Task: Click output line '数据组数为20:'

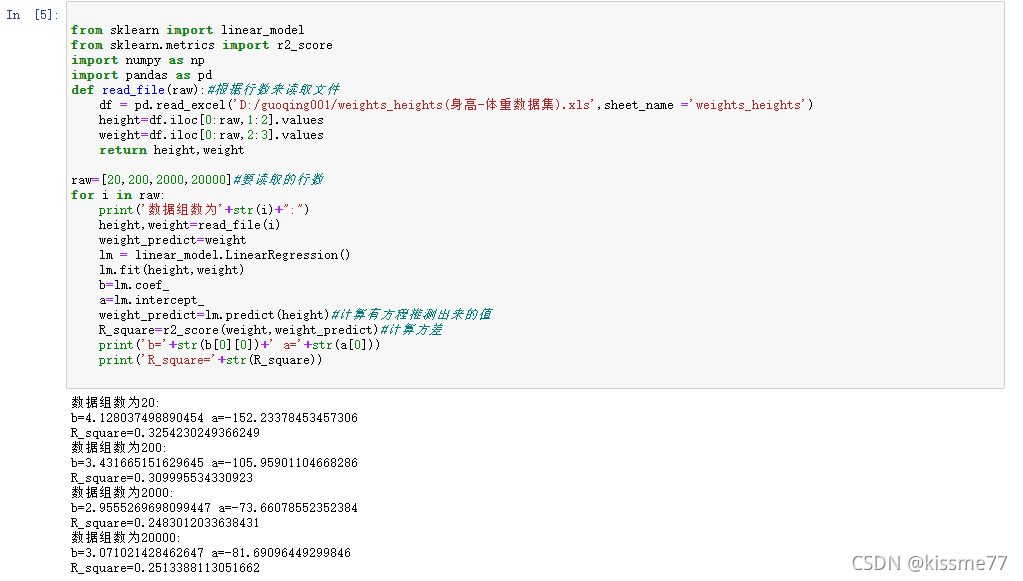Action: tap(115, 403)
